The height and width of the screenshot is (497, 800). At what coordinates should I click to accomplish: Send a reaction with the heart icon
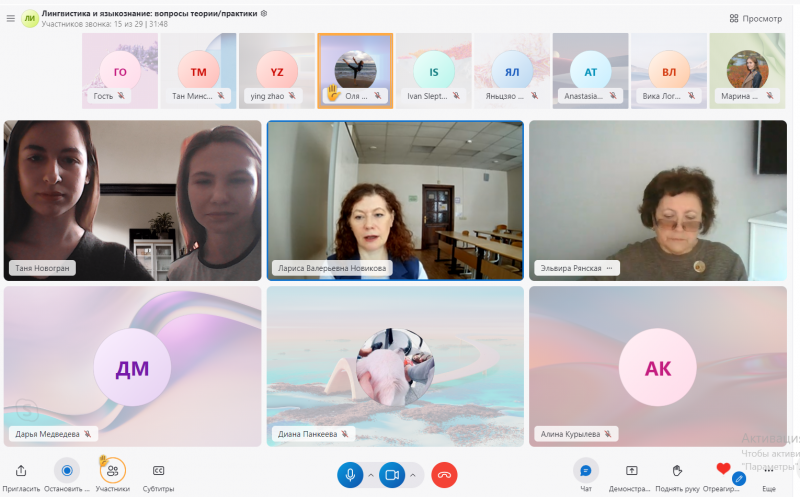coord(723,468)
